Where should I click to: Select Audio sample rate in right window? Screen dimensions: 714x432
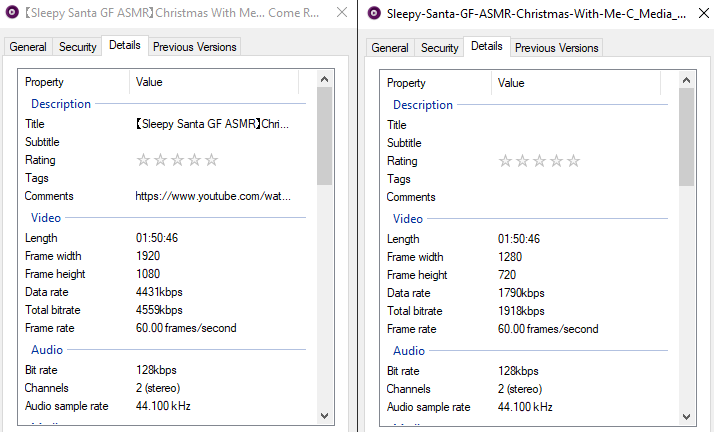525,407
